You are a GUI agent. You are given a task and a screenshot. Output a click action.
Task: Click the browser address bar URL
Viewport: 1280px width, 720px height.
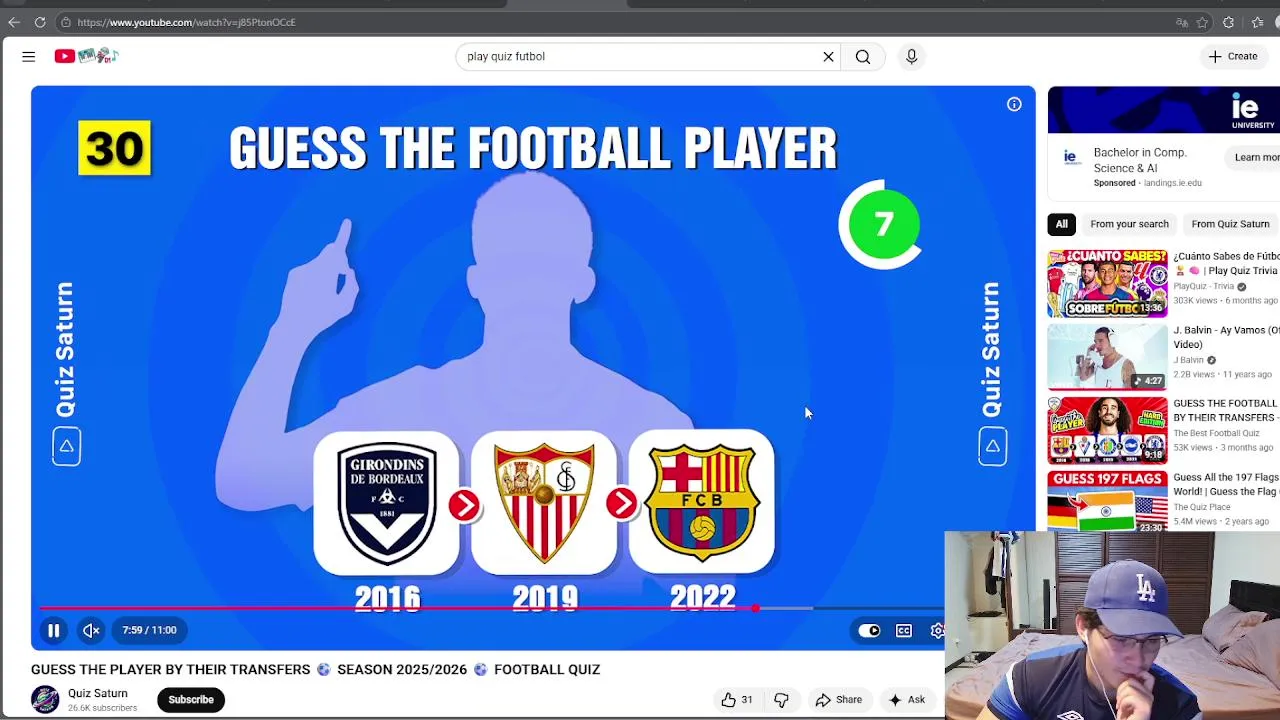click(186, 22)
